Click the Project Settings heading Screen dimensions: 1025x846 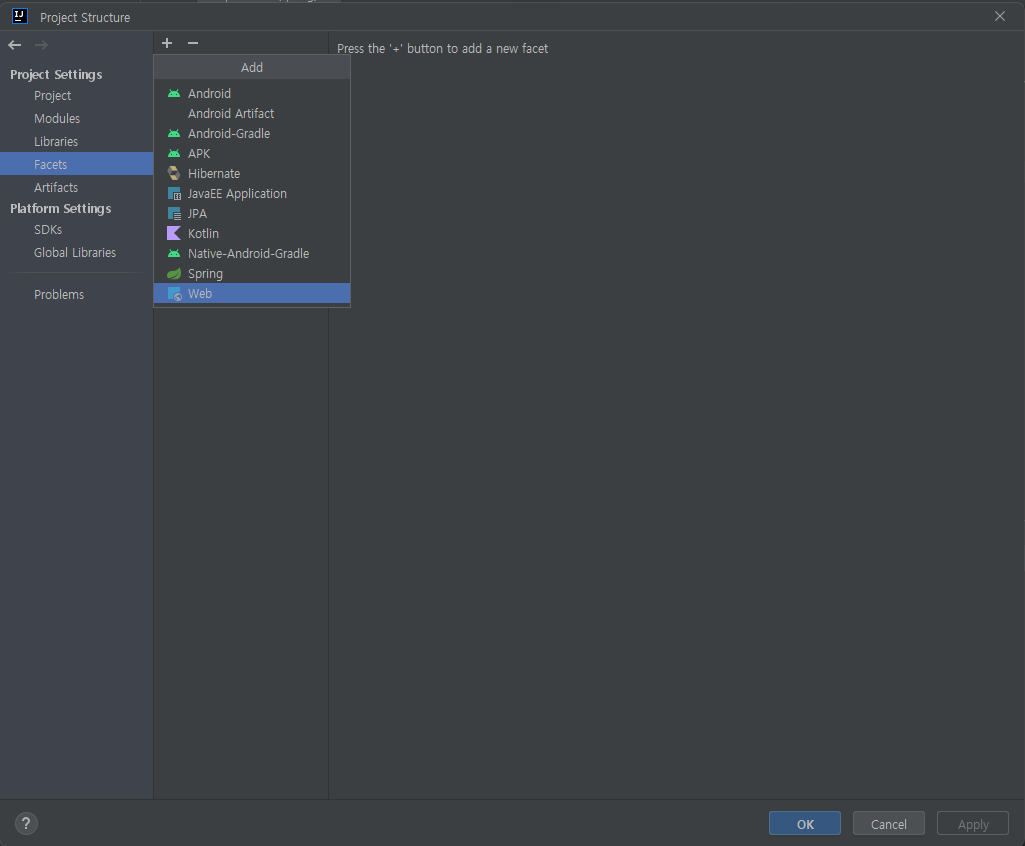56,75
